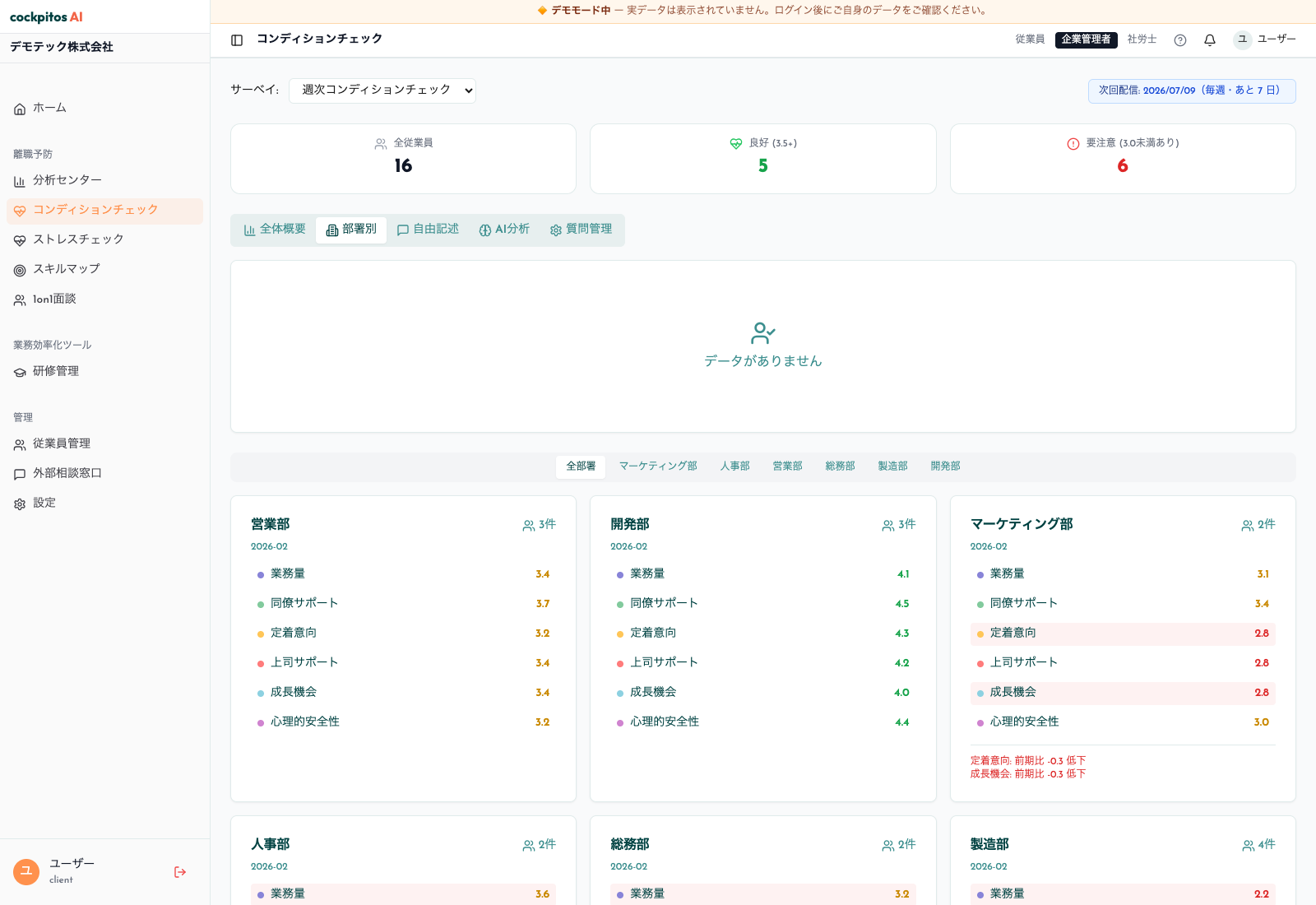Open the ユーザー account menu in header
Viewport: 1316px width, 905px height.
[1265, 39]
